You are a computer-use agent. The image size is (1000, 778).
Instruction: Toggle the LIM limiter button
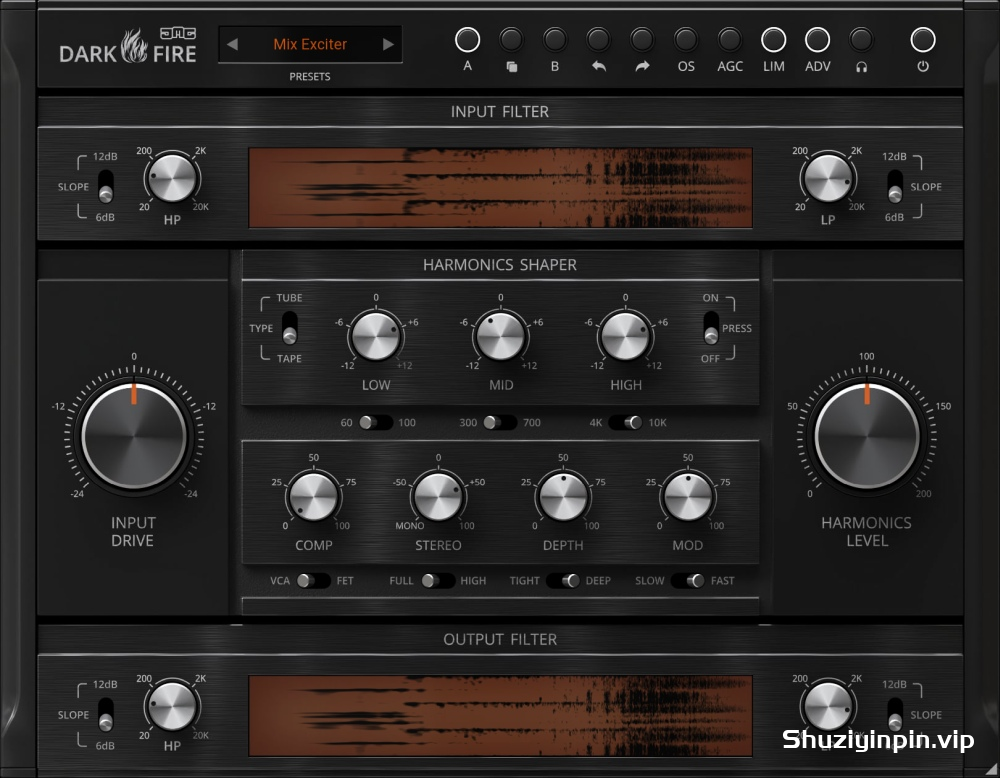[x=774, y=40]
